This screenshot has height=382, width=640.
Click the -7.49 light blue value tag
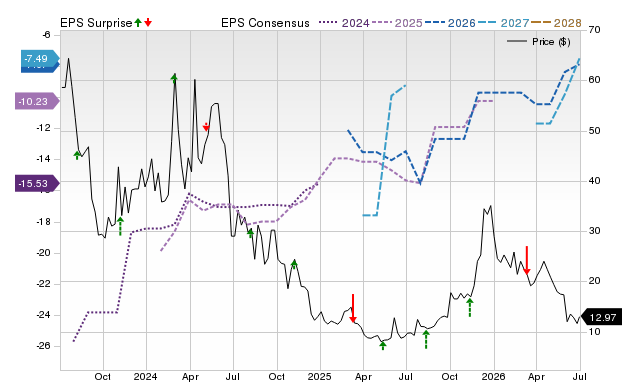pyautogui.click(x=40, y=58)
